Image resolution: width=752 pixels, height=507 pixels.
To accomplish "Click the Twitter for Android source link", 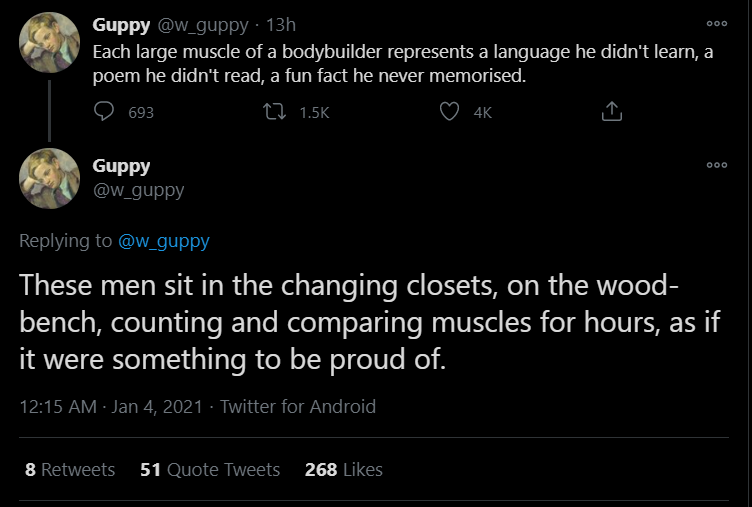I will point(298,406).
